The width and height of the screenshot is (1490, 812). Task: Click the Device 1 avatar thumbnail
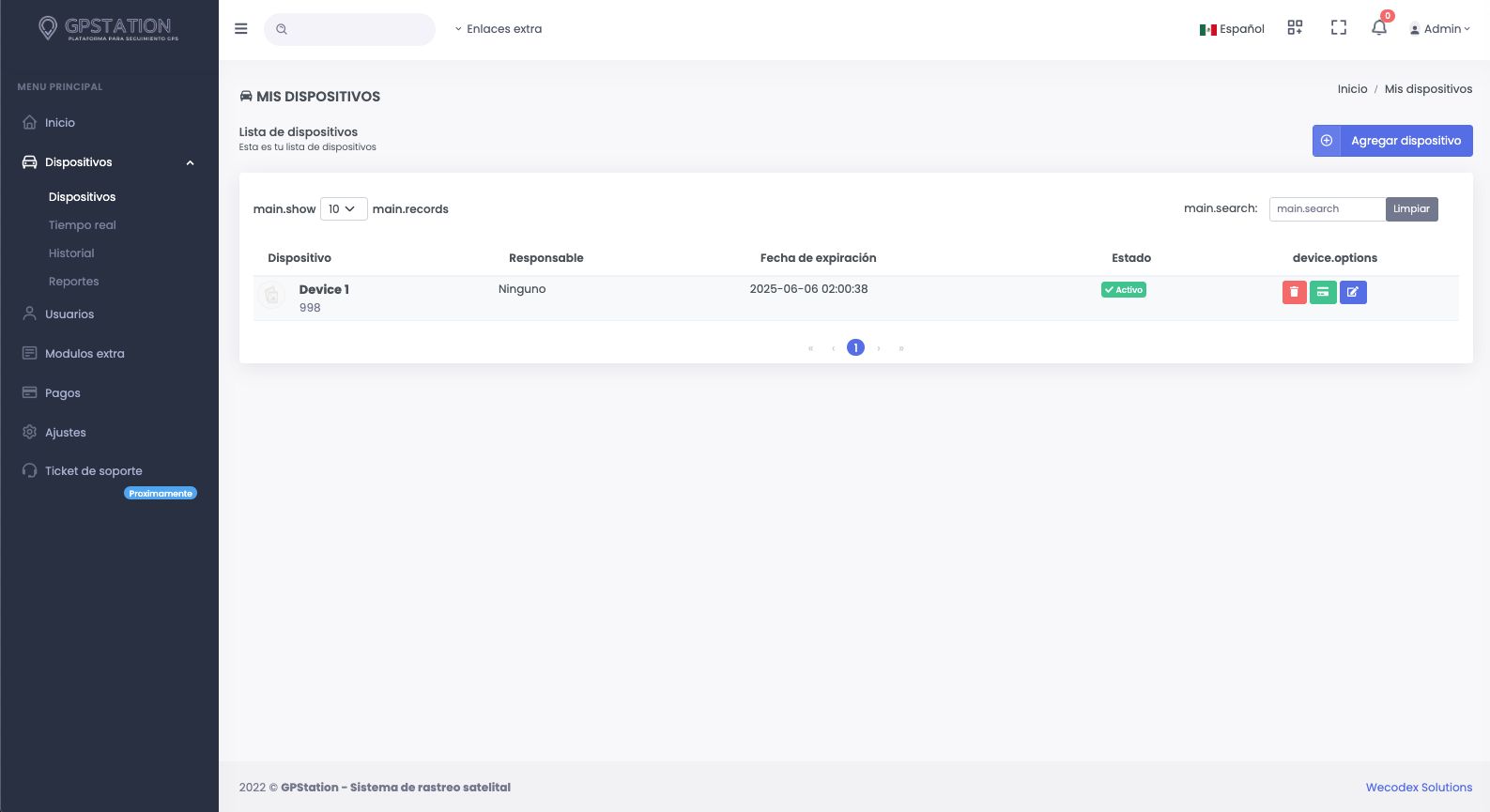(x=271, y=297)
